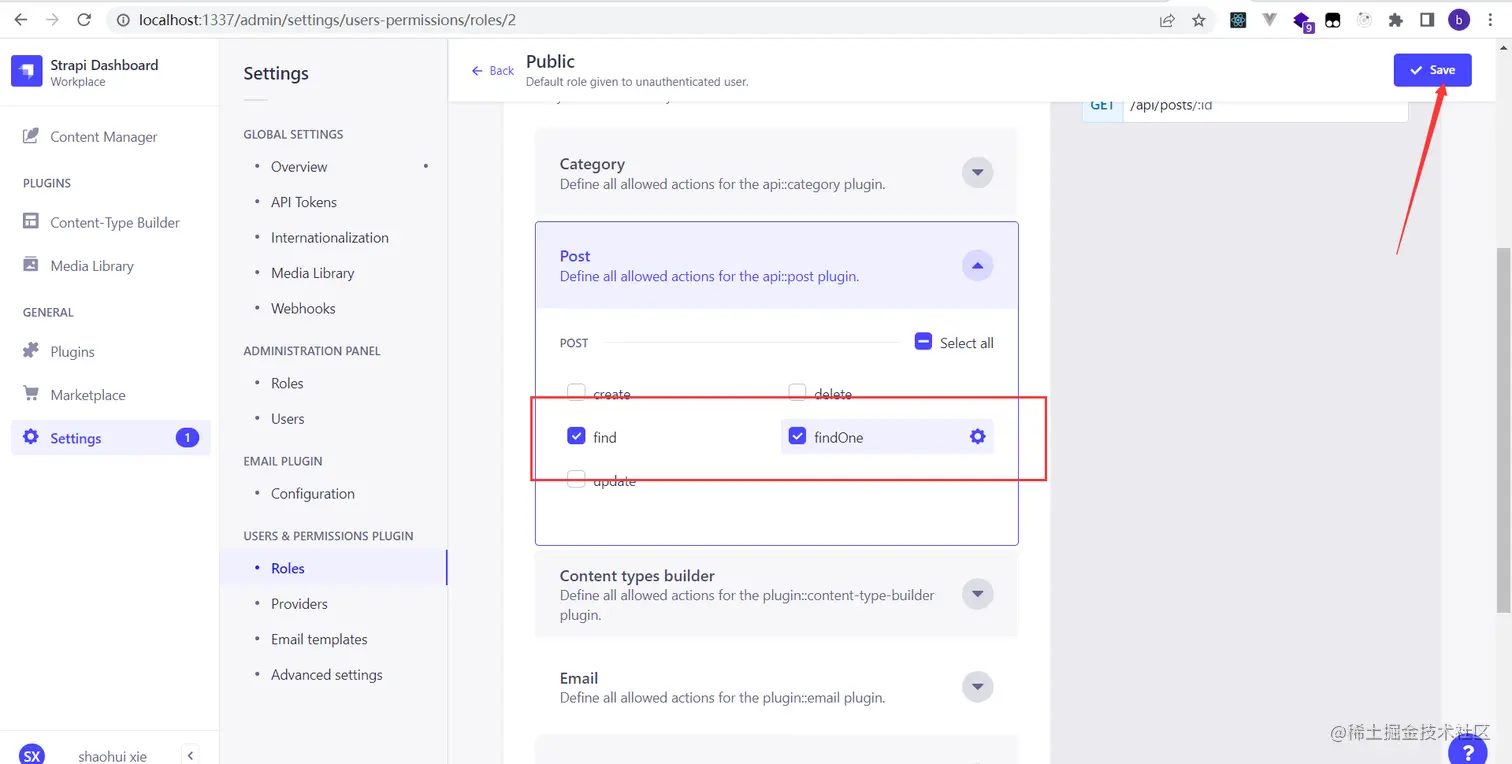Open Media Library via its icon
Viewport: 1512px width, 764px height.
coord(31,265)
